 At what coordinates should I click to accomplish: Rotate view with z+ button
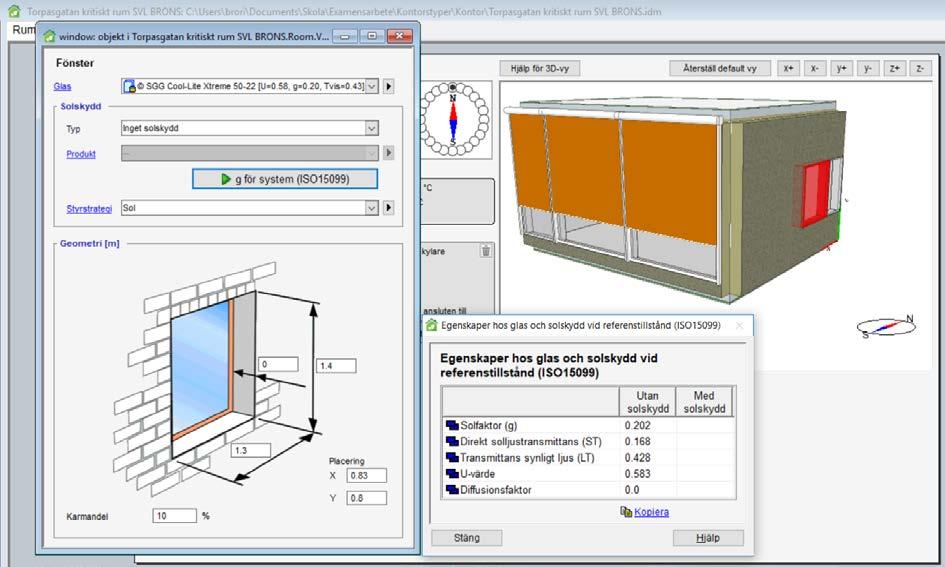pos(895,69)
